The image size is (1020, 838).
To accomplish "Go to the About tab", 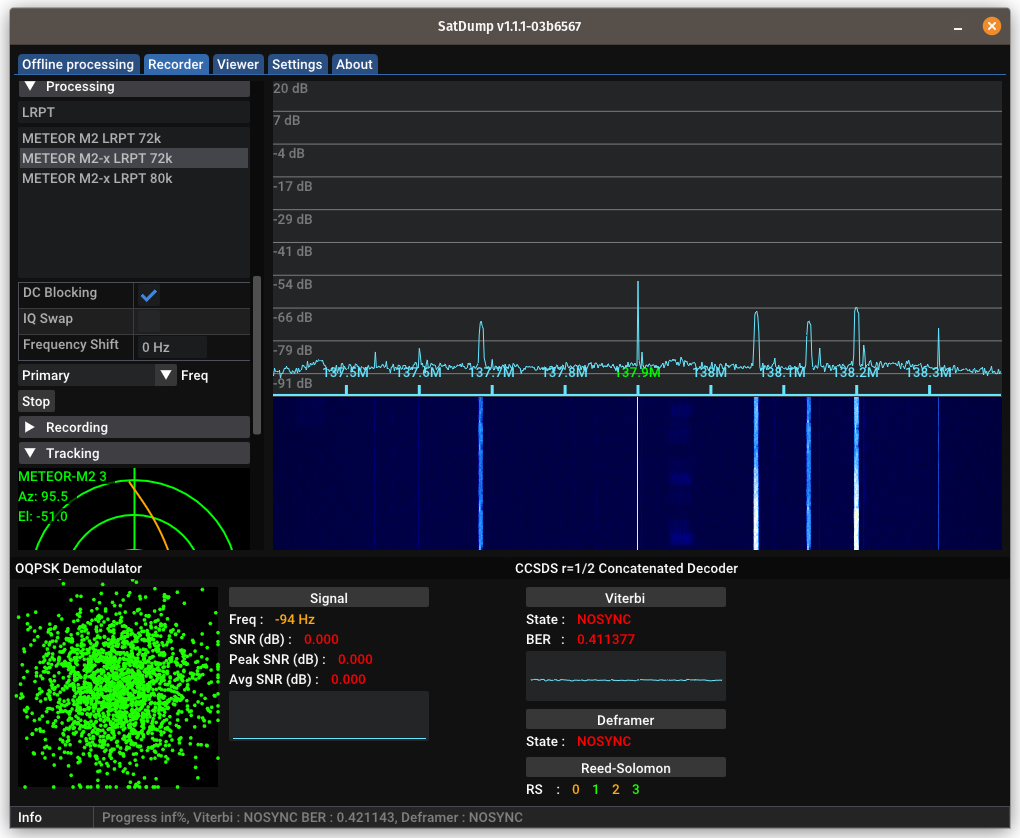I will tap(354, 64).
